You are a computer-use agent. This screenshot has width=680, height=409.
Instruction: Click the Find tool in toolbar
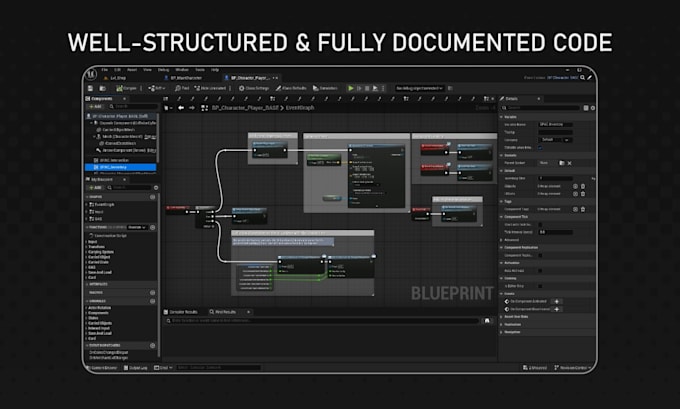tap(182, 88)
